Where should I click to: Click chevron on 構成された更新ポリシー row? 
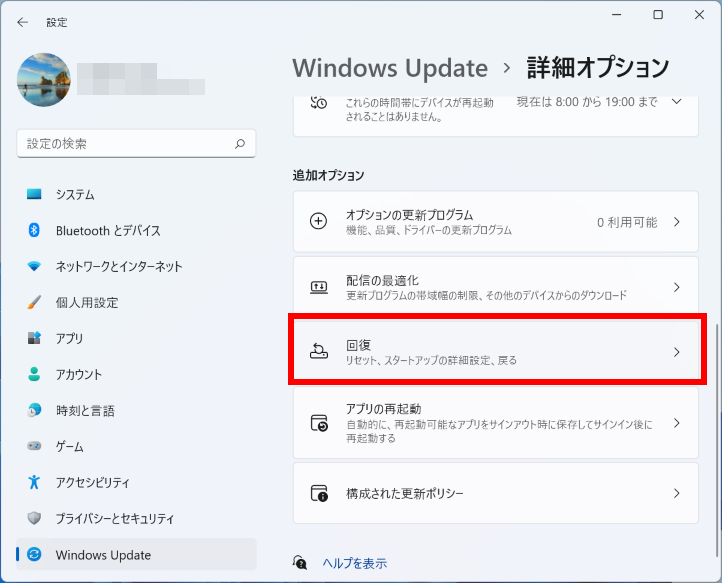676,493
